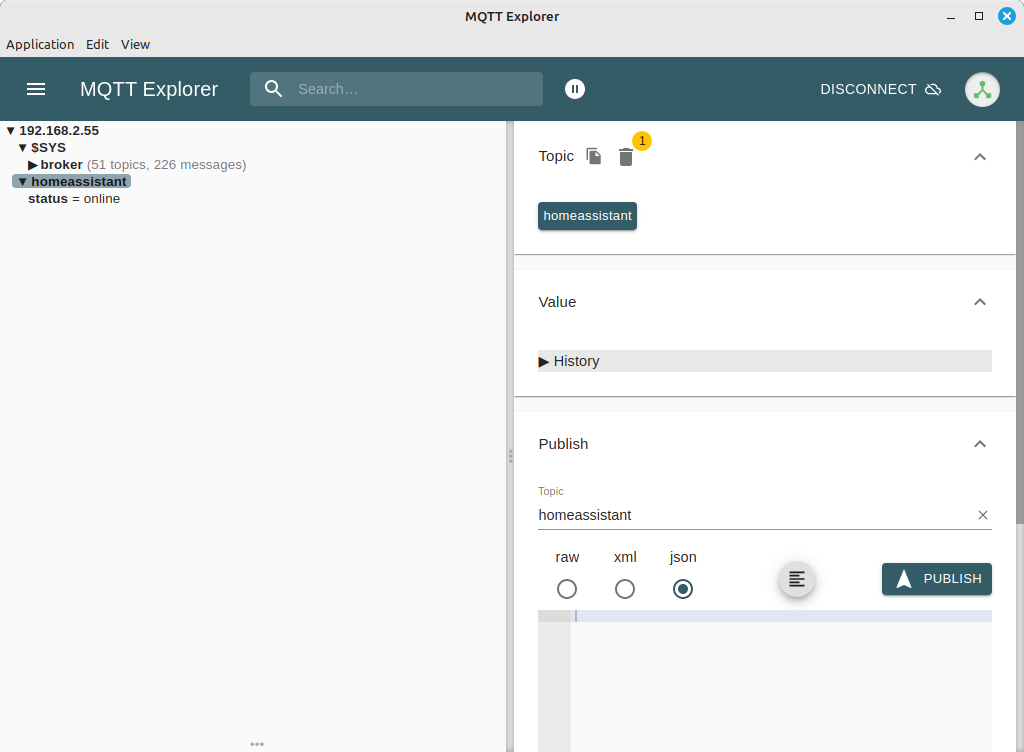Maximize the MQTT Explorer window
This screenshot has height=752, width=1024.
[979, 16]
